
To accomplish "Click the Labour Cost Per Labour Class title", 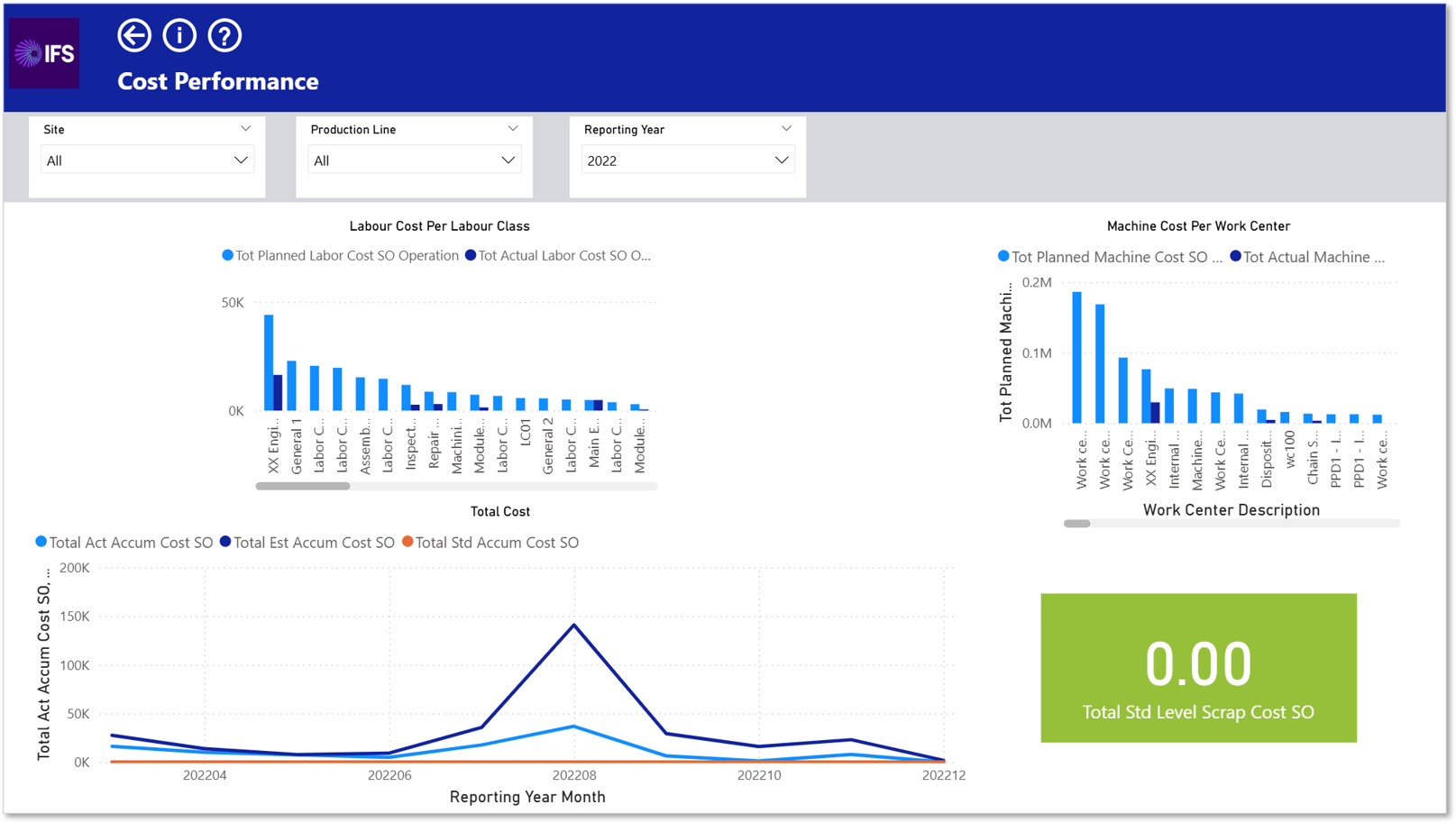I will 439,226.
